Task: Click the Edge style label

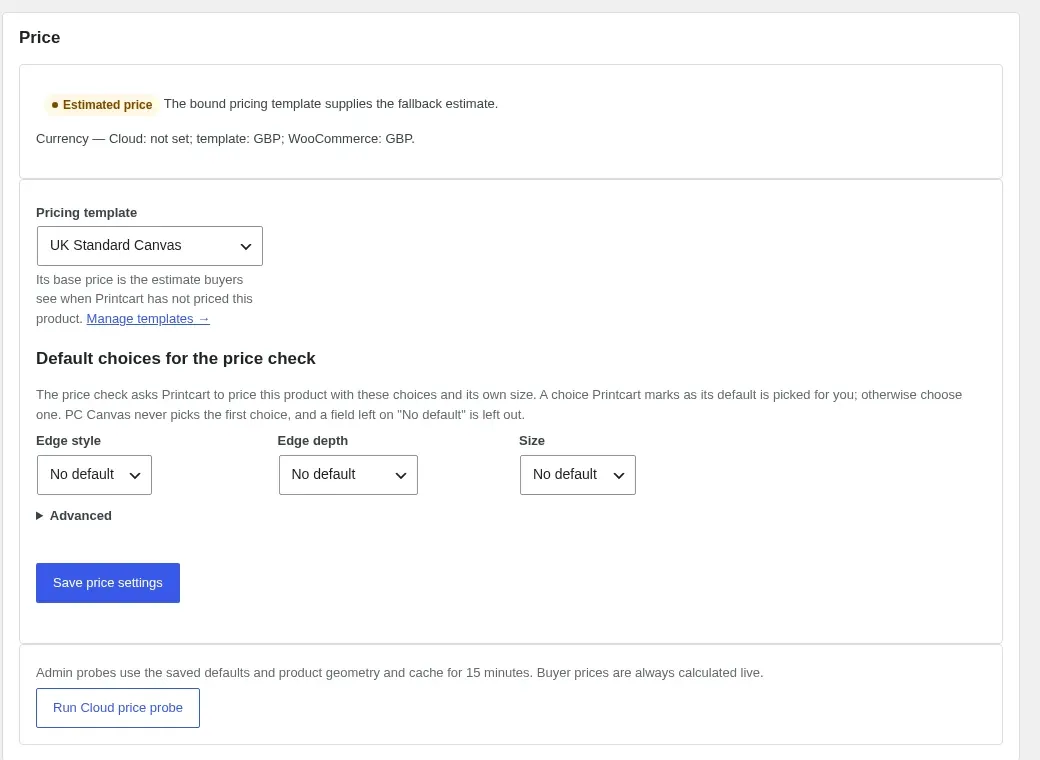Action: point(68,441)
